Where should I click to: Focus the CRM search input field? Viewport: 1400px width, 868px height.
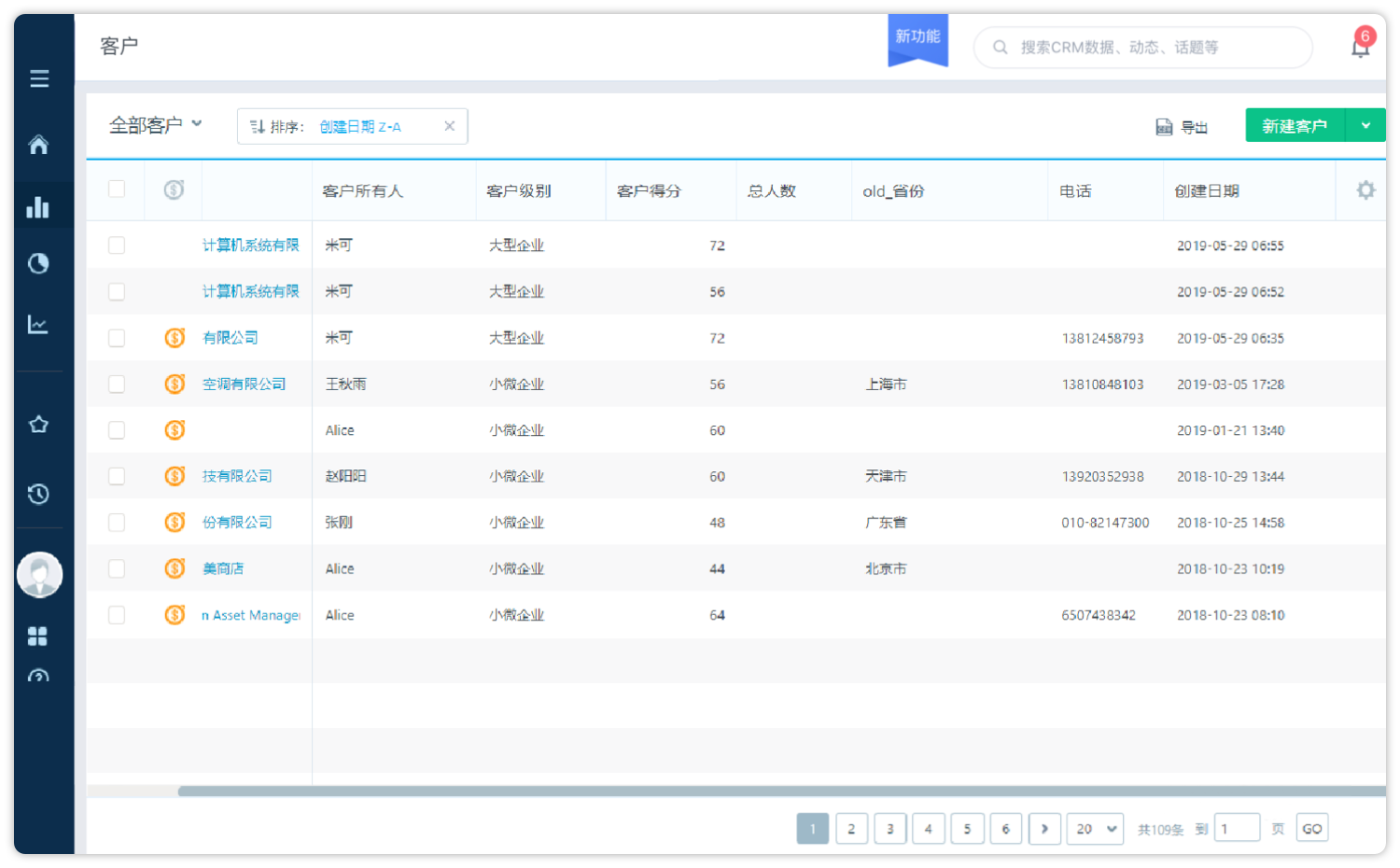(x=1143, y=47)
